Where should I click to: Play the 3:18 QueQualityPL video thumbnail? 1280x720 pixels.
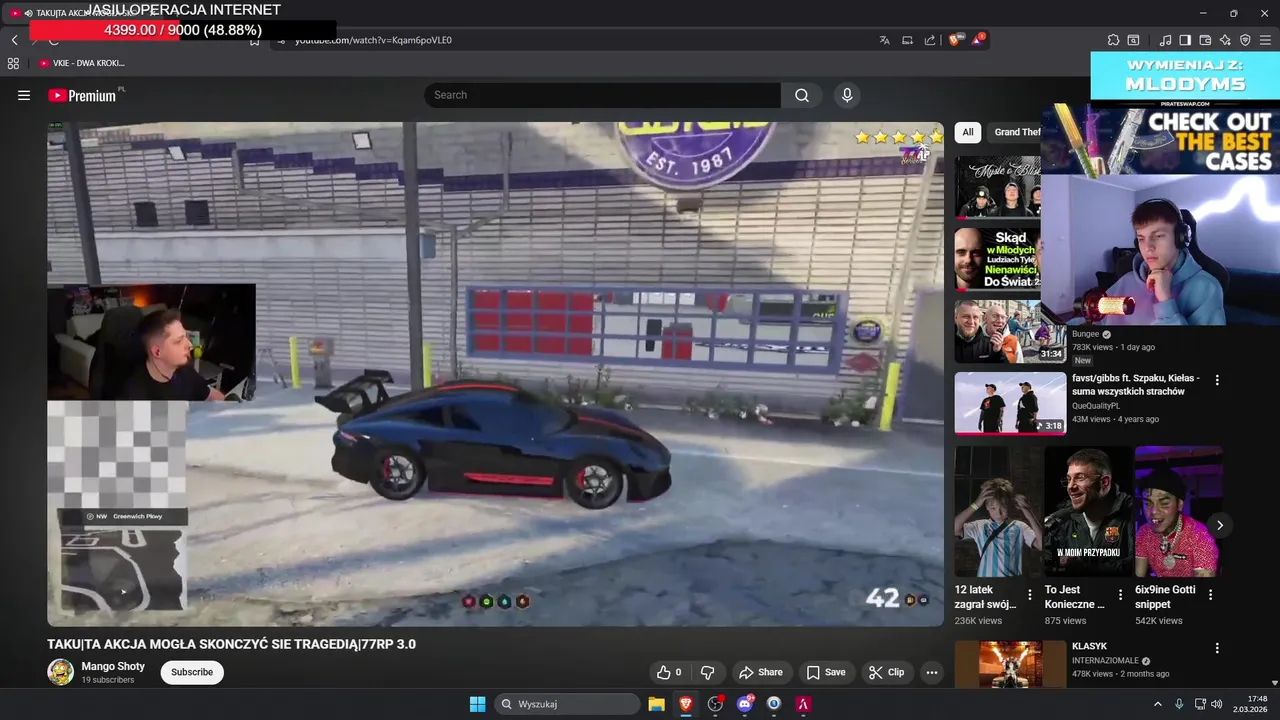point(1010,404)
